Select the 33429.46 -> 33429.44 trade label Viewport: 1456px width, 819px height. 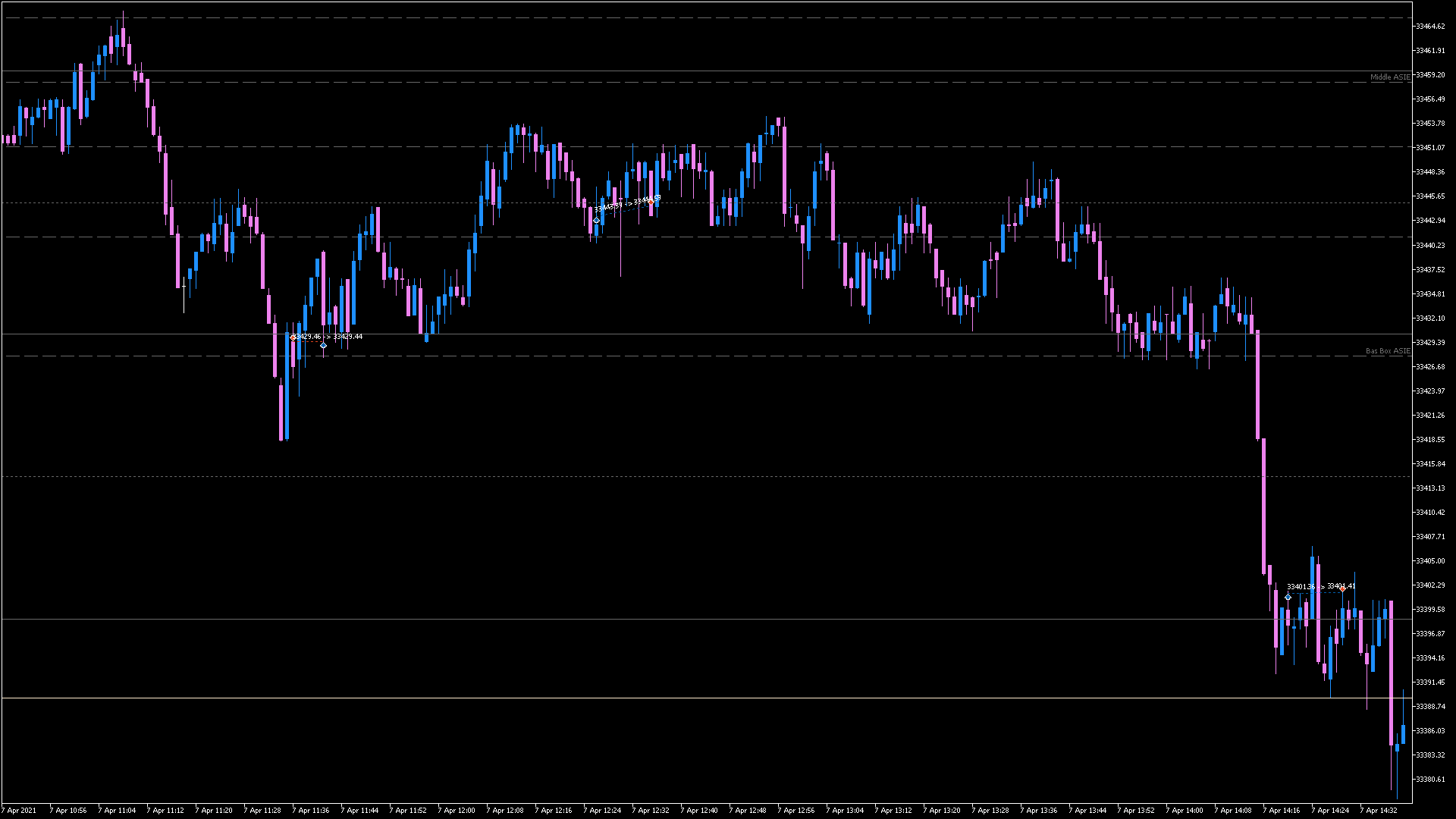[x=329, y=337]
